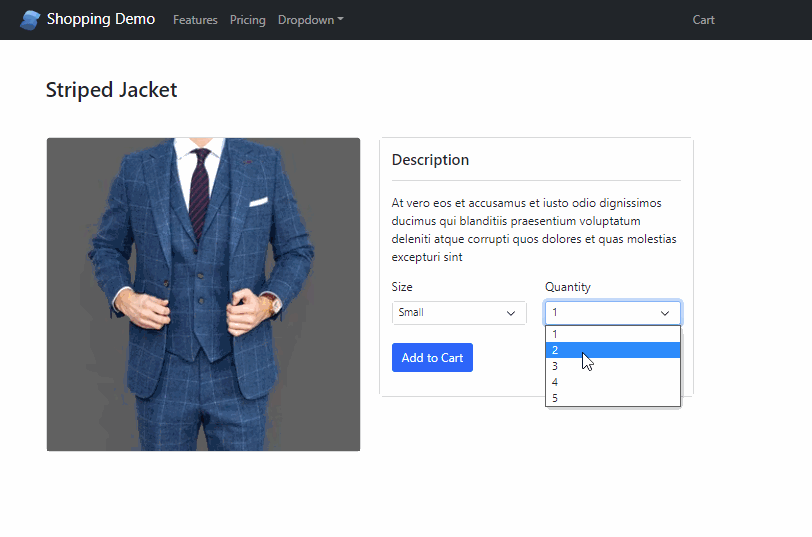Choose quantity option 4
Image resolution: width=812 pixels, height=537 pixels.
pos(613,382)
